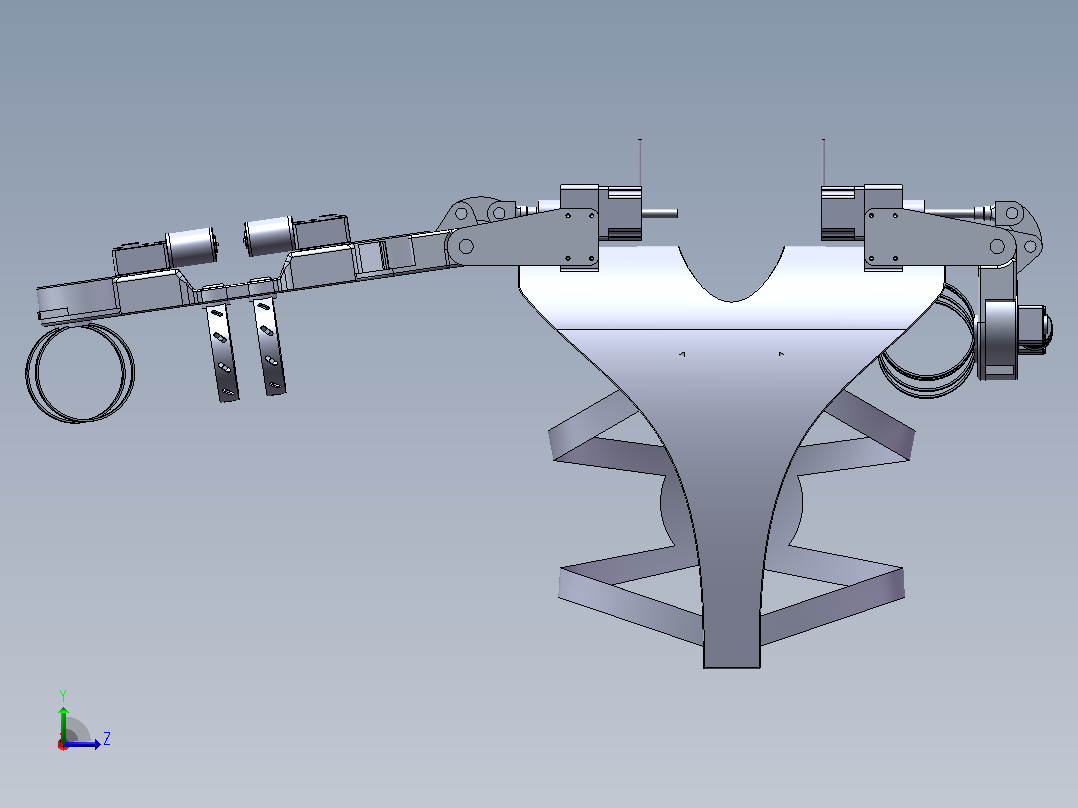Select the right cylindrical motor of the arm pair
This screenshot has height=808, width=1078.
(268, 236)
